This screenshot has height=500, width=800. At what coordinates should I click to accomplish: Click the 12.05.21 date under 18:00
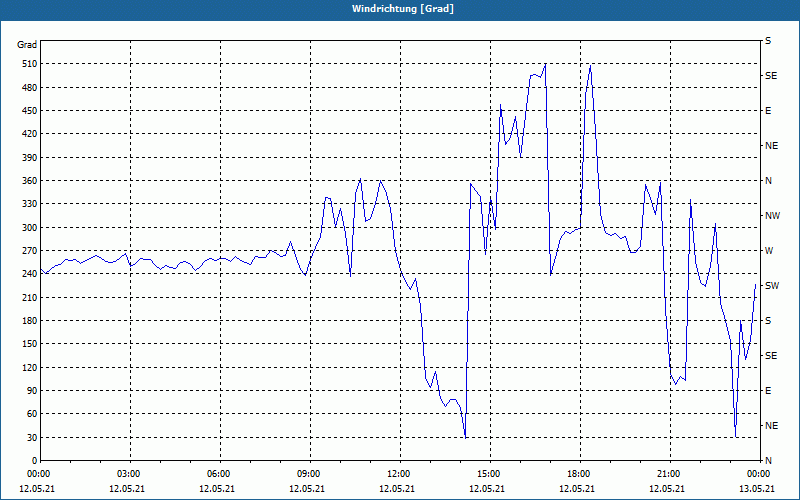[577, 489]
